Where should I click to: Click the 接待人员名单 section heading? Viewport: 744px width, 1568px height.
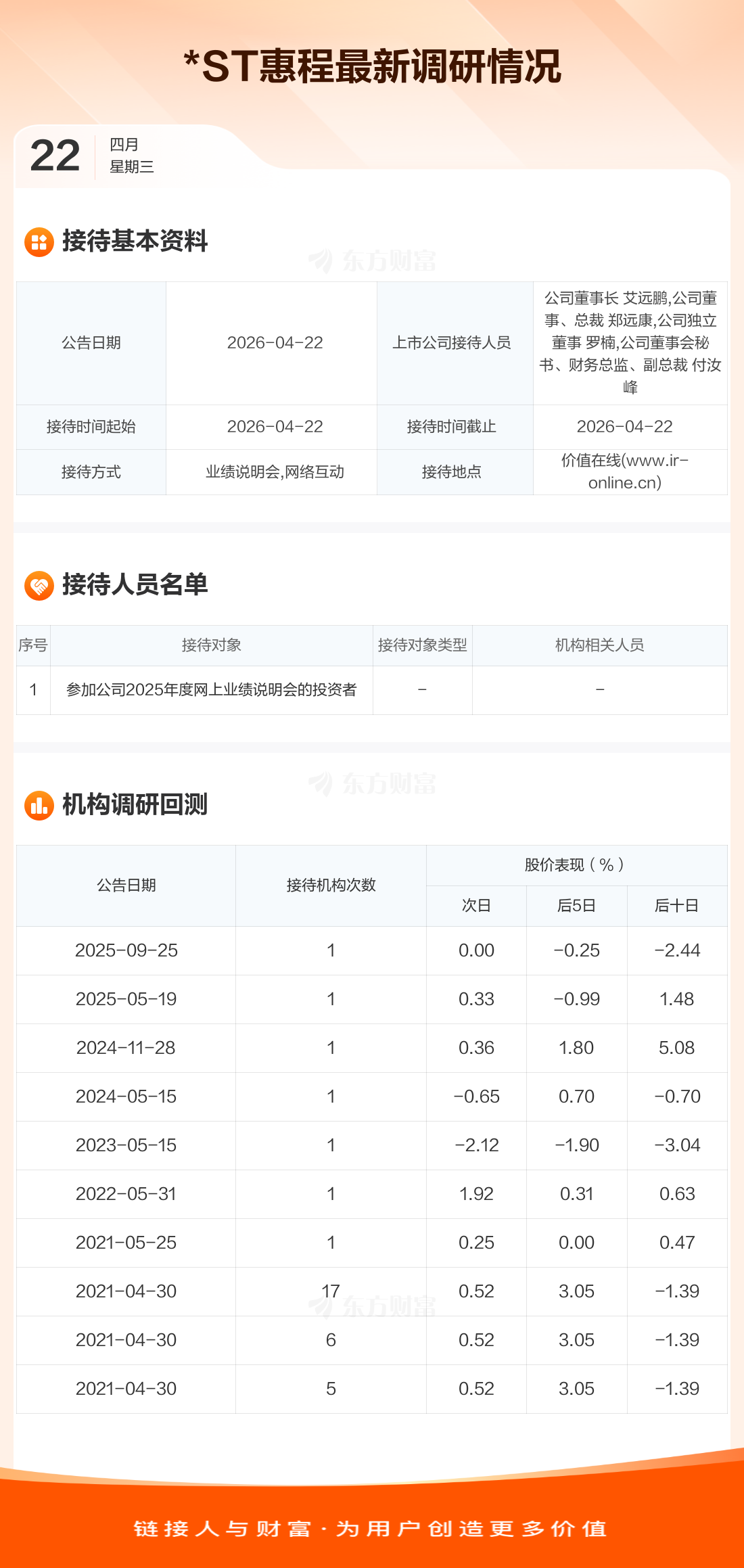[x=135, y=584]
